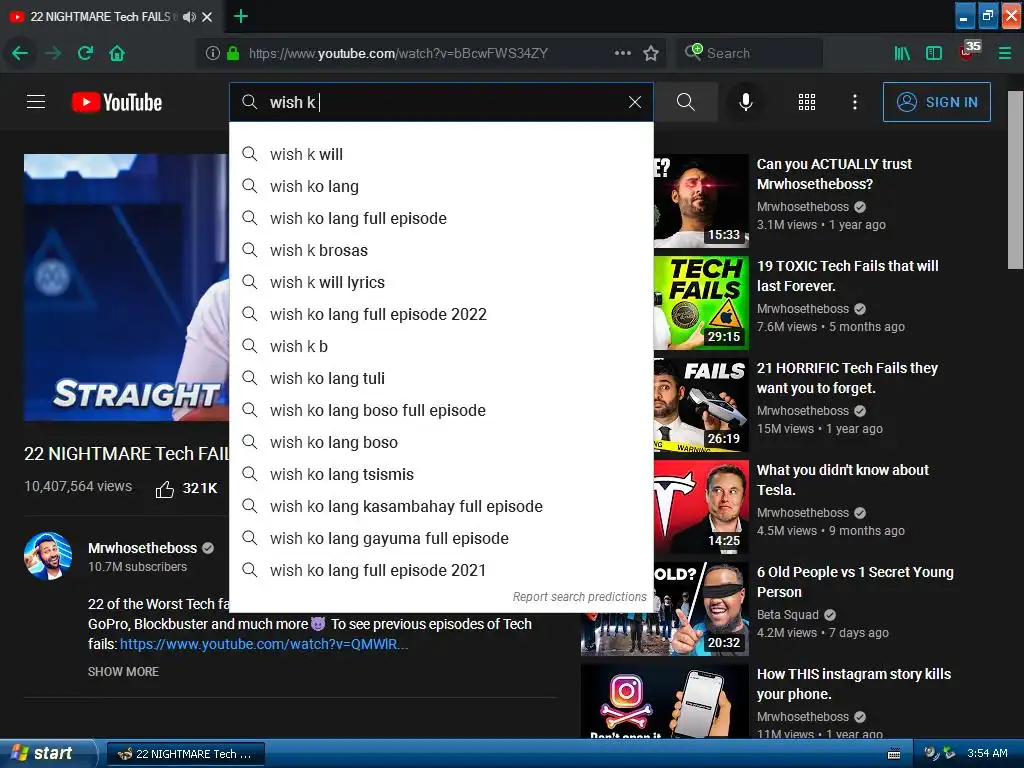The image size is (1024, 768).
Task: Click the address bar URL
Action: [x=398, y=53]
